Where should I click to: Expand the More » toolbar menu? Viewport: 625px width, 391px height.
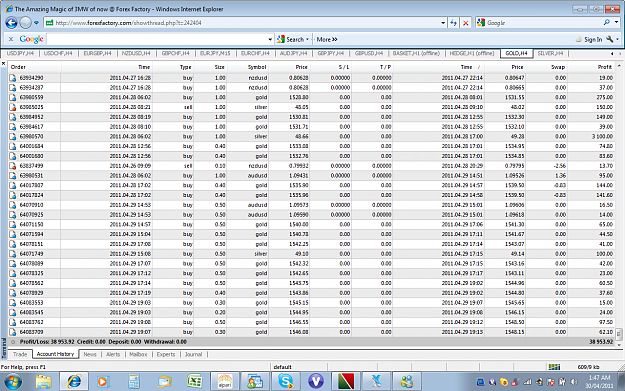327,39
